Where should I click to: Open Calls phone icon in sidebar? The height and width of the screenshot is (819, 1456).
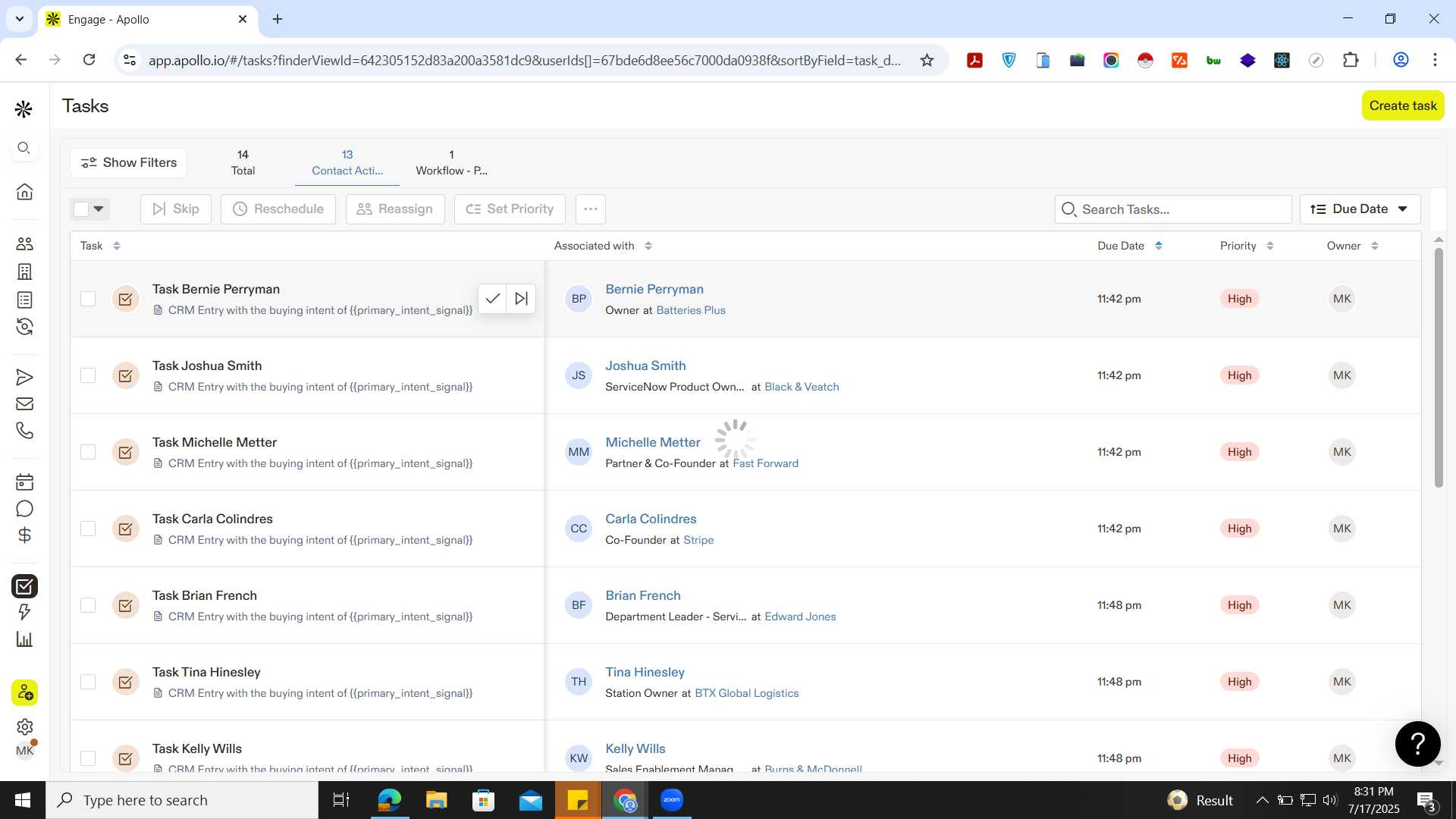24,431
